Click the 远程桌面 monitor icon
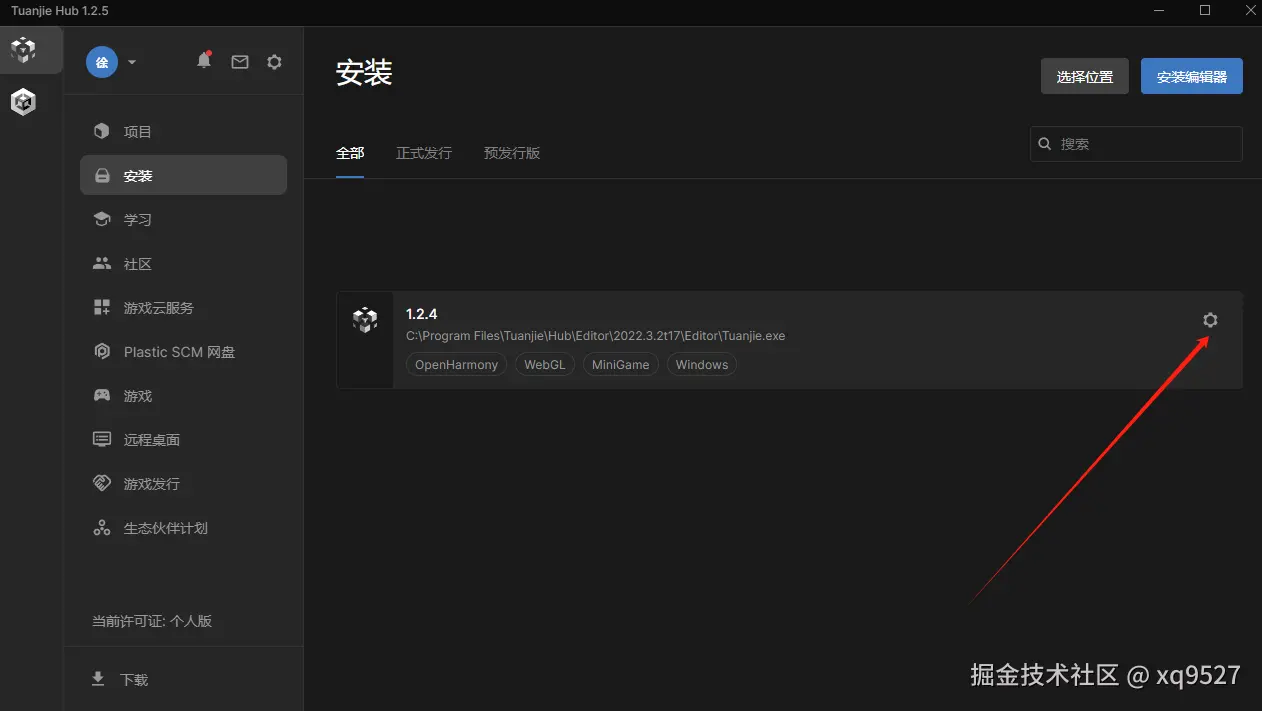The image size is (1262, 711). tap(101, 439)
